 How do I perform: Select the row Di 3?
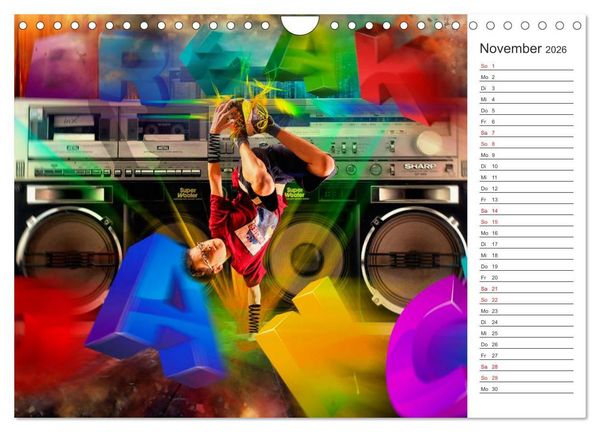pos(527,88)
